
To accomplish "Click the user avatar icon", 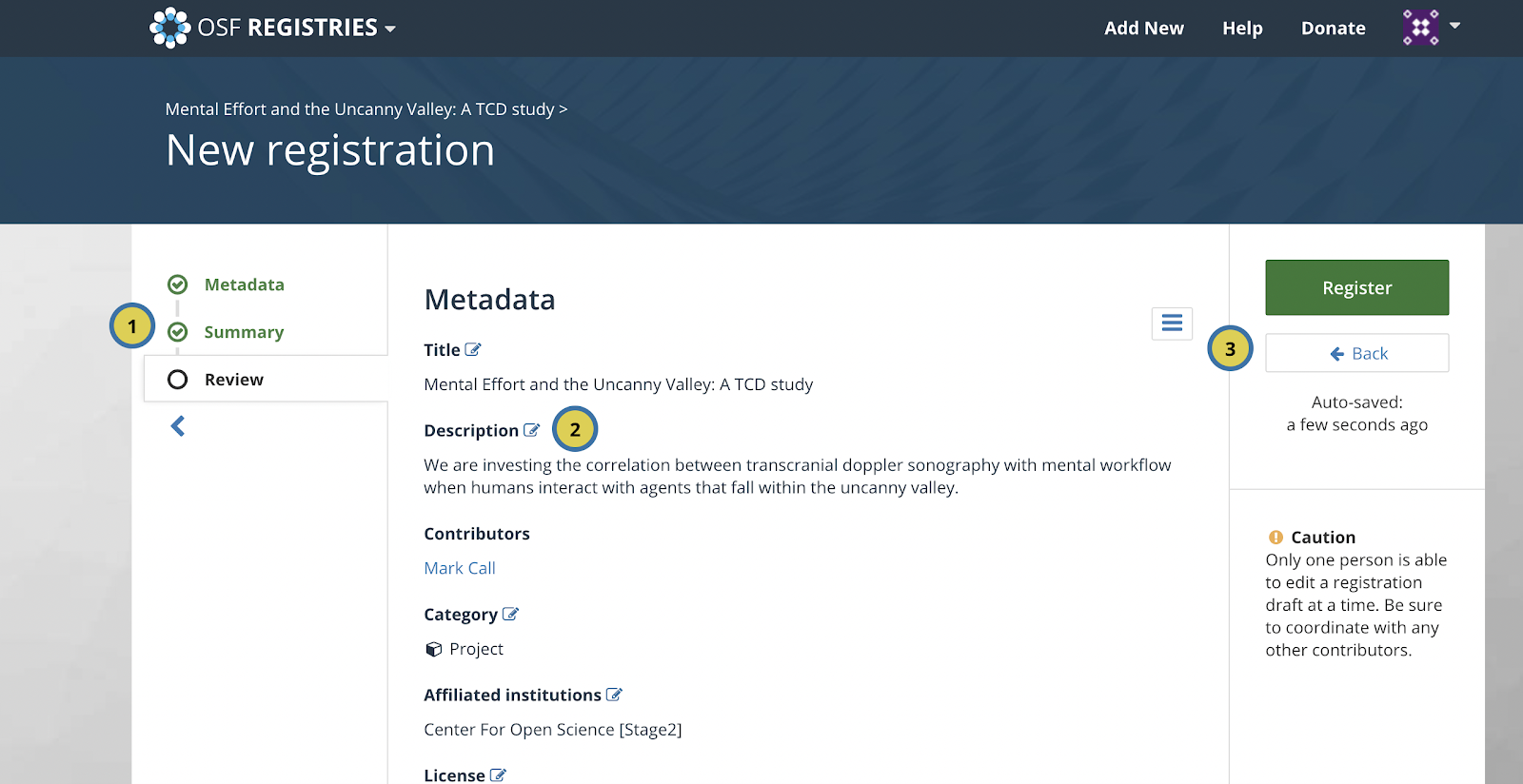I will point(1420,28).
